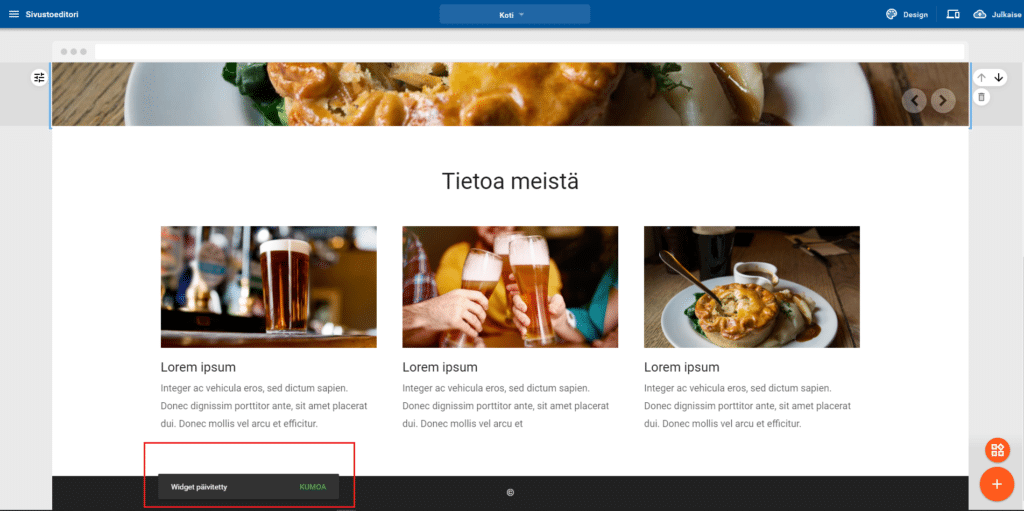Advance to next slide in the slider
The height and width of the screenshot is (511, 1024).
(x=943, y=100)
